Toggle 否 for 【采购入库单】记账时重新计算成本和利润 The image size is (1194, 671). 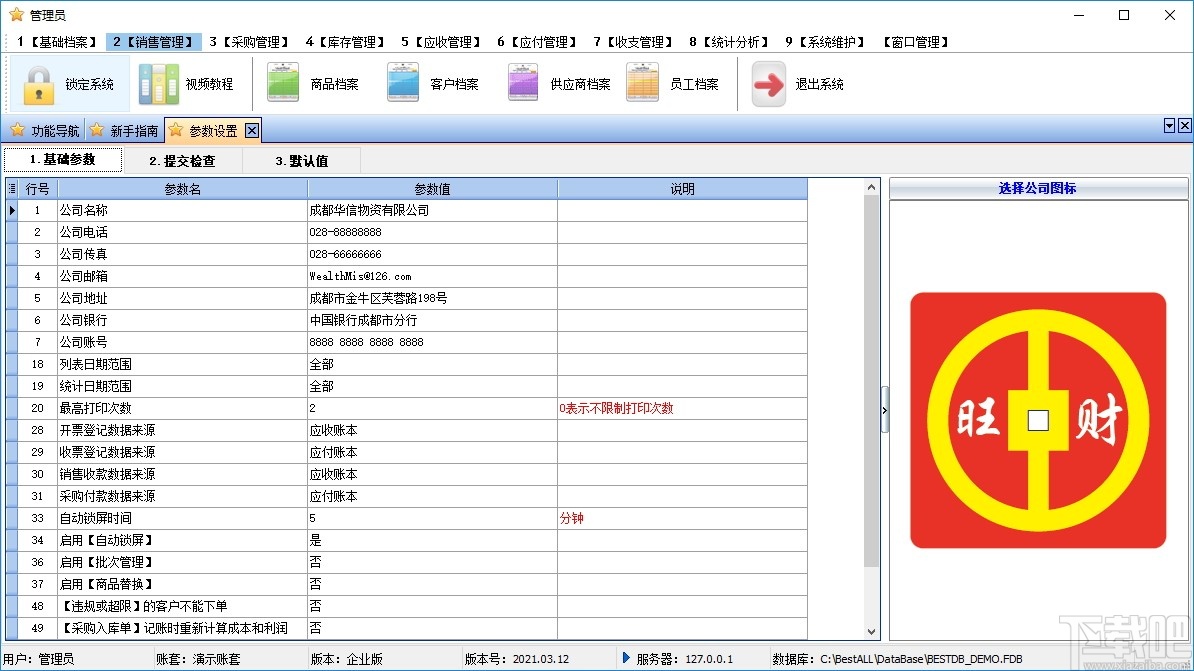click(x=433, y=629)
